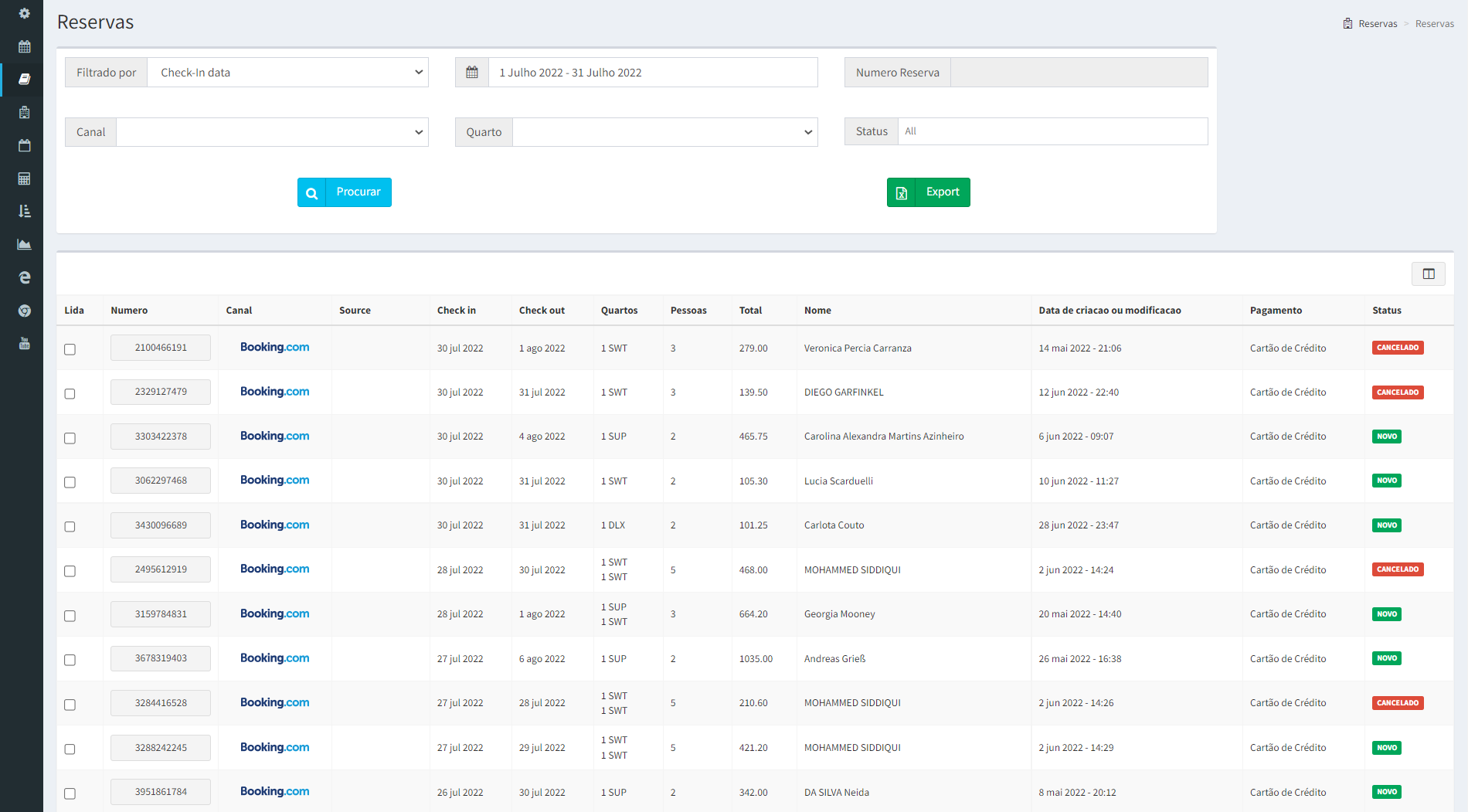The height and width of the screenshot is (812, 1468).
Task: Check the Lida box for reservation 2100466191
Action: click(70, 349)
